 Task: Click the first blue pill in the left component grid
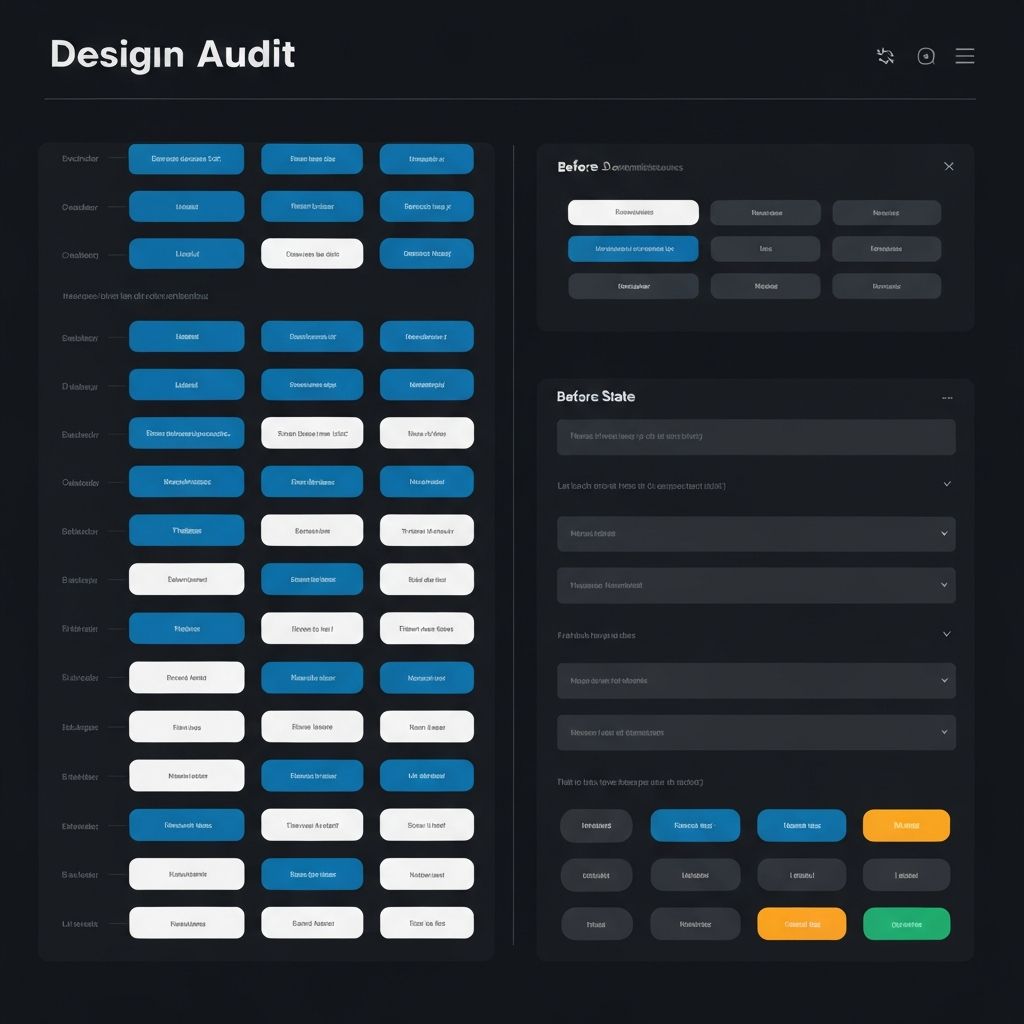pyautogui.click(x=186, y=158)
